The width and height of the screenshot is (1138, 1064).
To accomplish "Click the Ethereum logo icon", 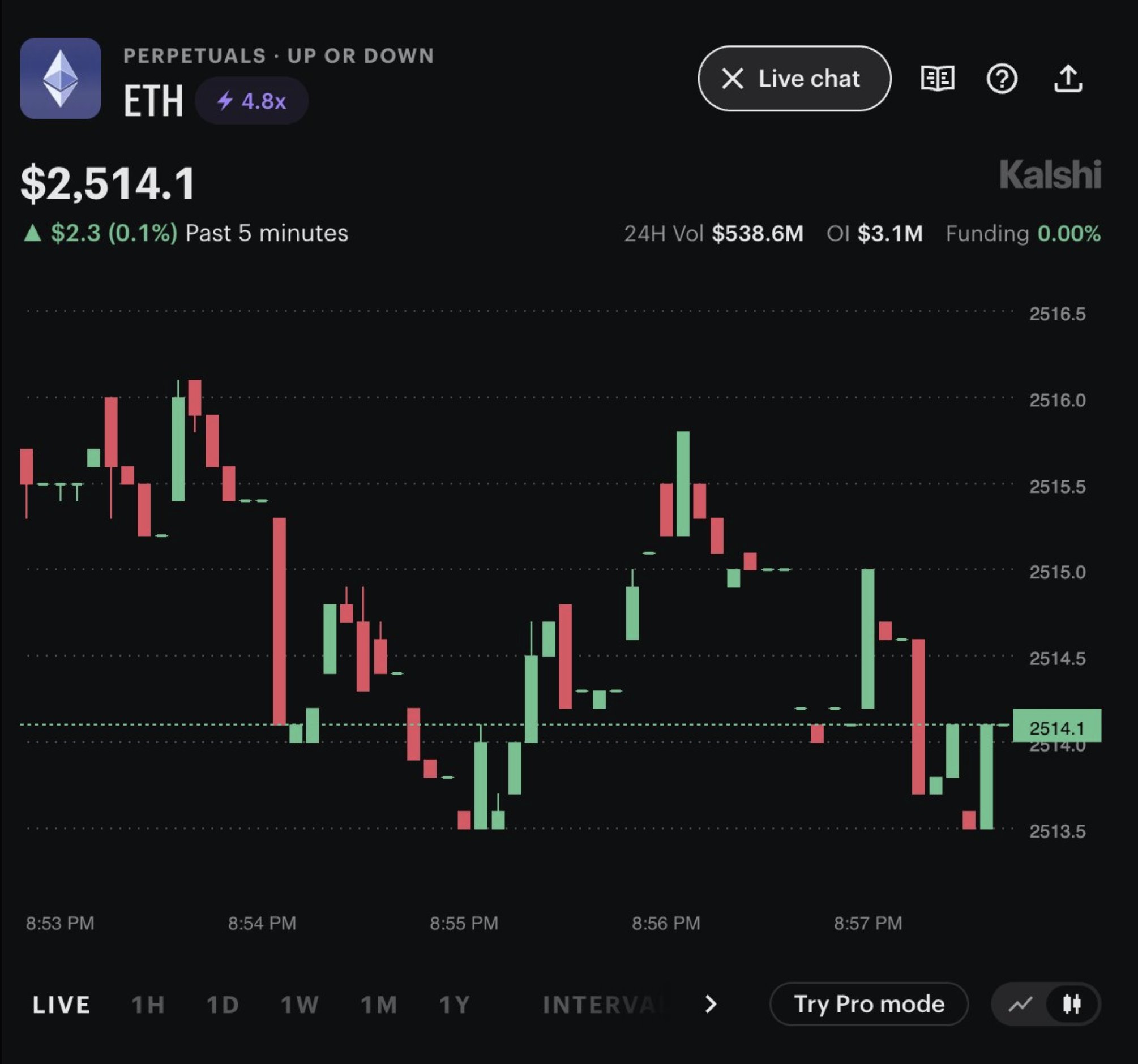I will 61,79.
